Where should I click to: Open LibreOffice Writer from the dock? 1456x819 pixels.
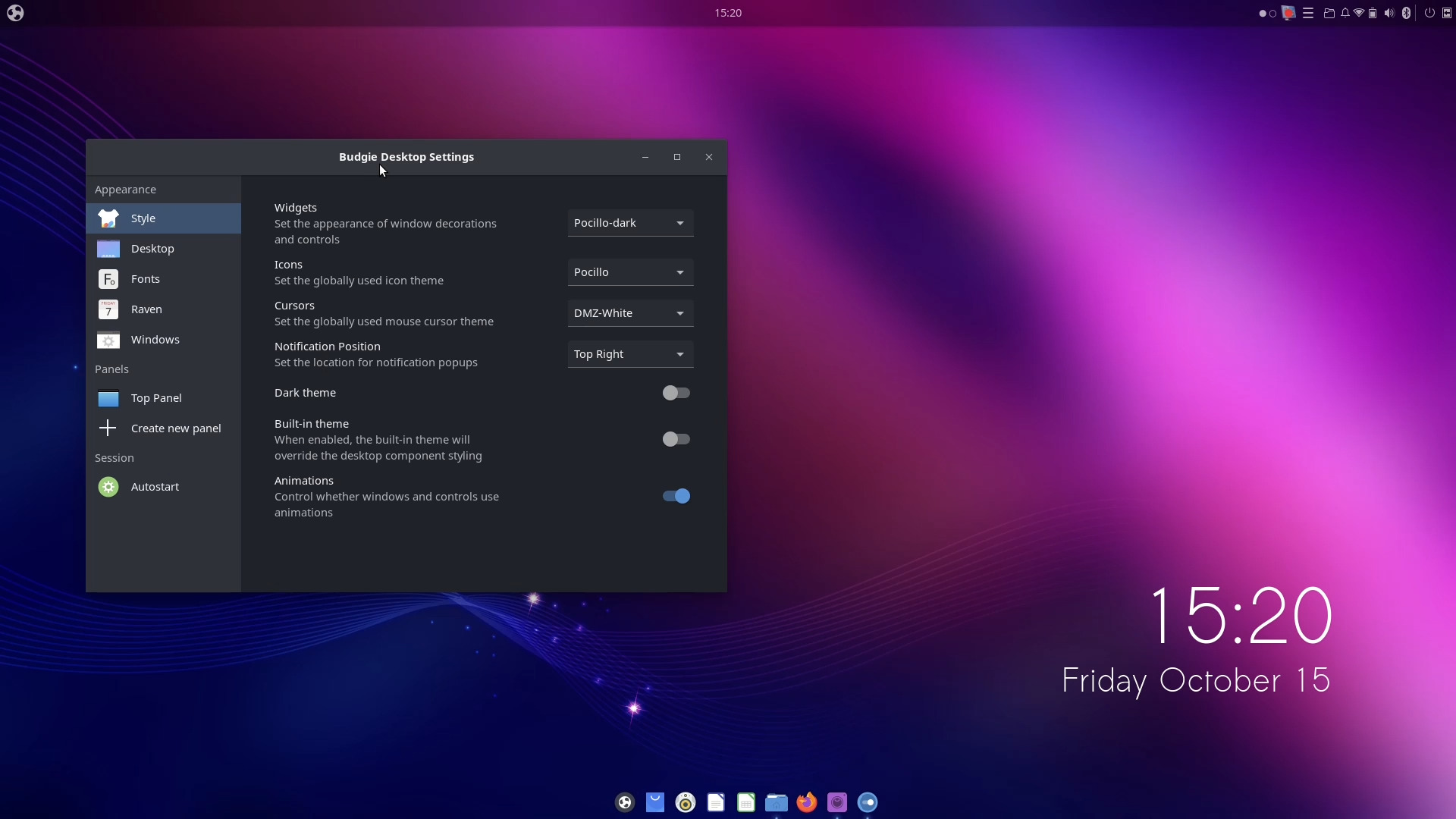[x=716, y=802]
